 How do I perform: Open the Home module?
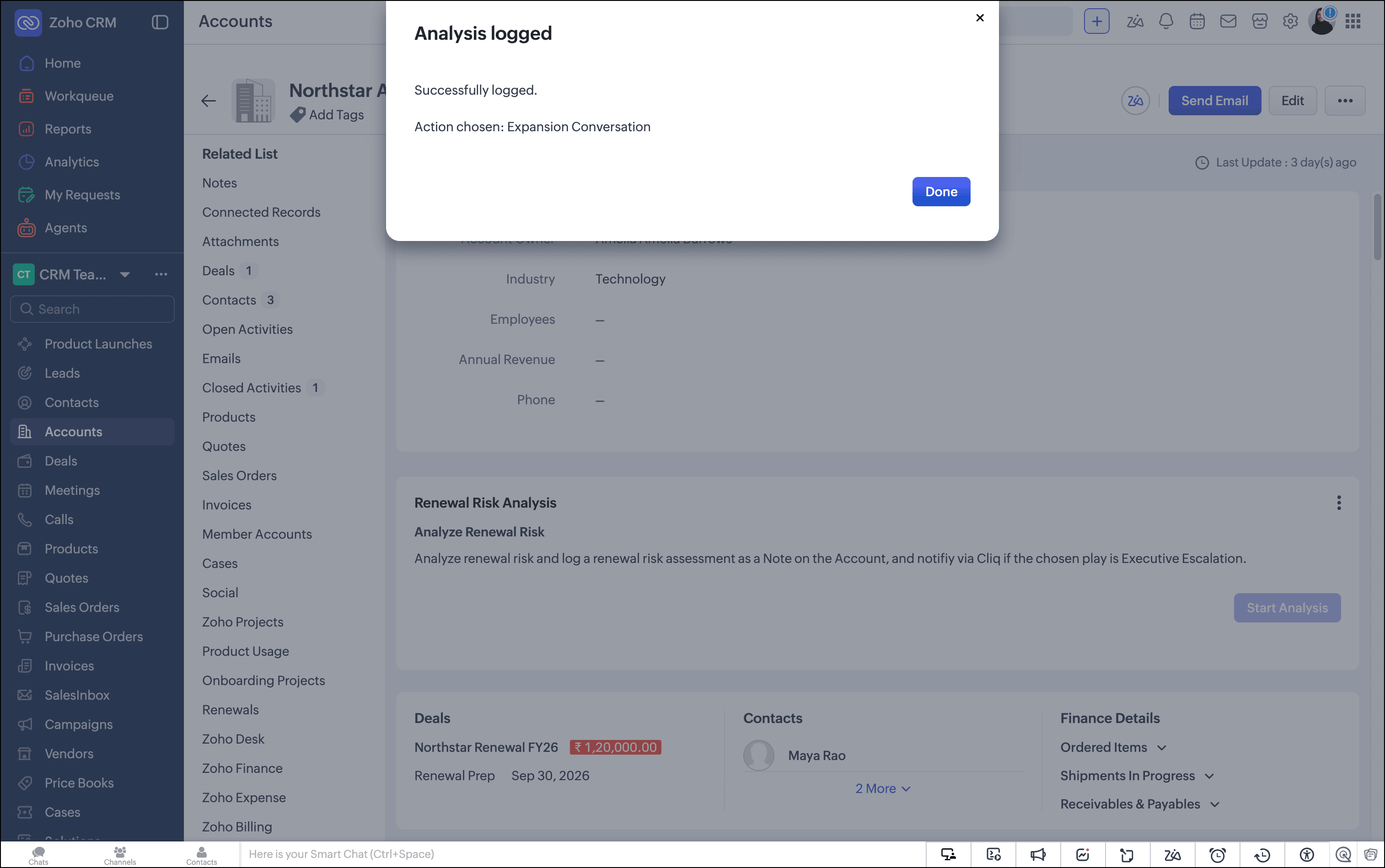63,63
